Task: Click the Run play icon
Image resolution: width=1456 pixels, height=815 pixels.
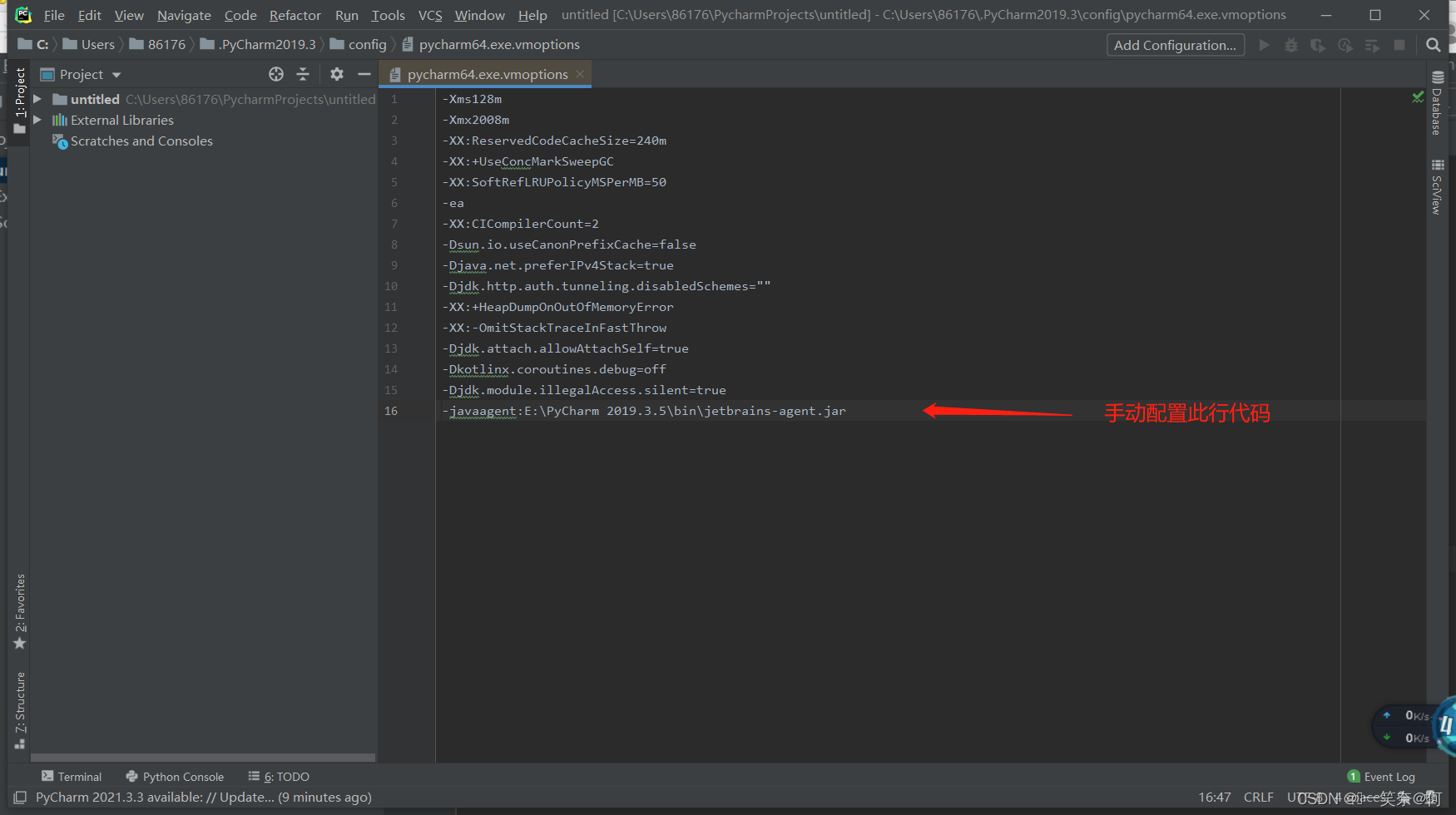Action: (1265, 45)
